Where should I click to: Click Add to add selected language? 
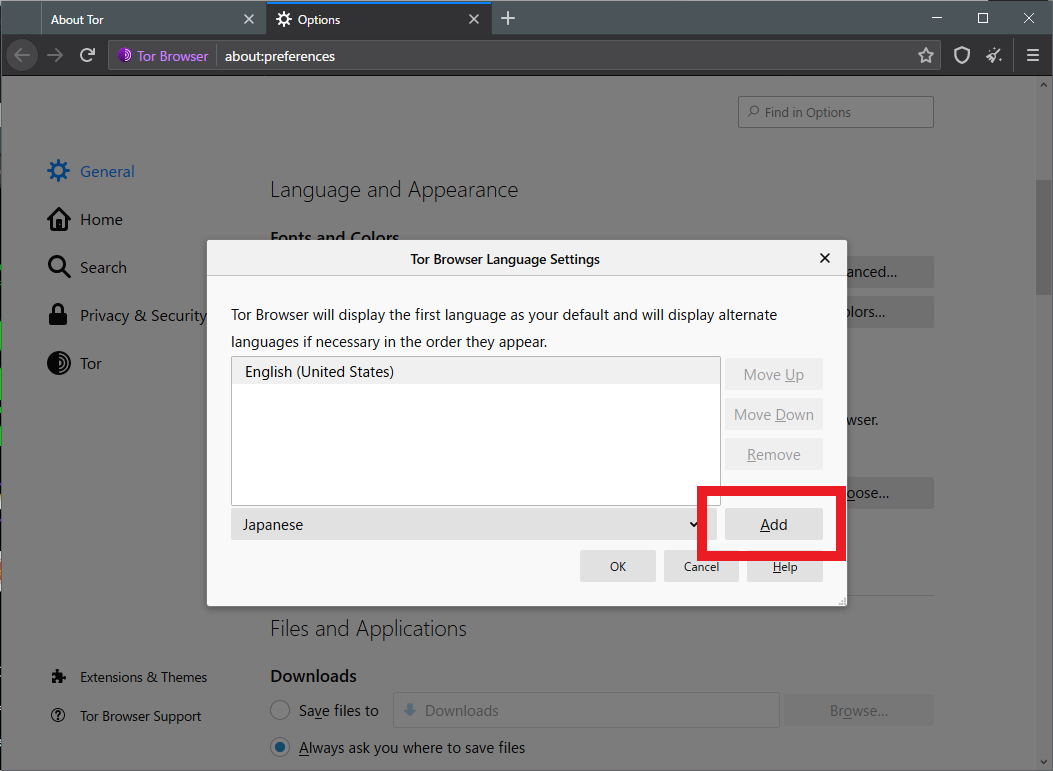point(773,525)
